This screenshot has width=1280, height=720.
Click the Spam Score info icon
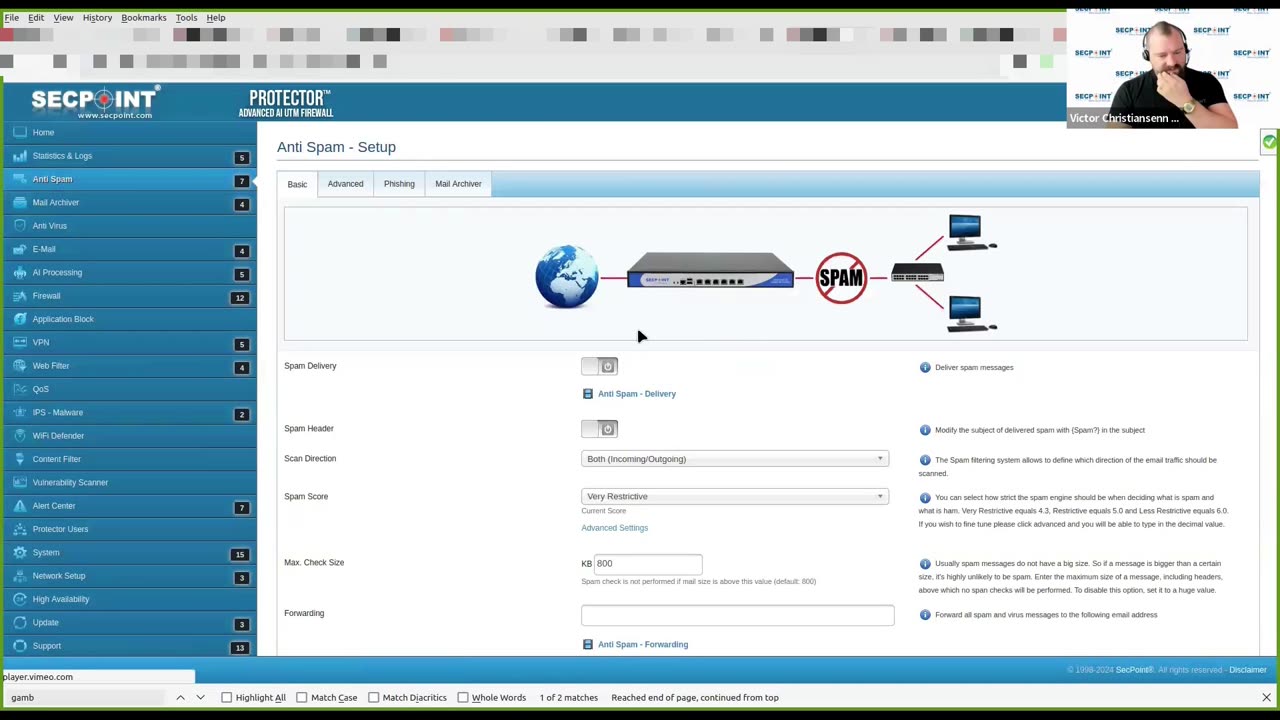(925, 497)
